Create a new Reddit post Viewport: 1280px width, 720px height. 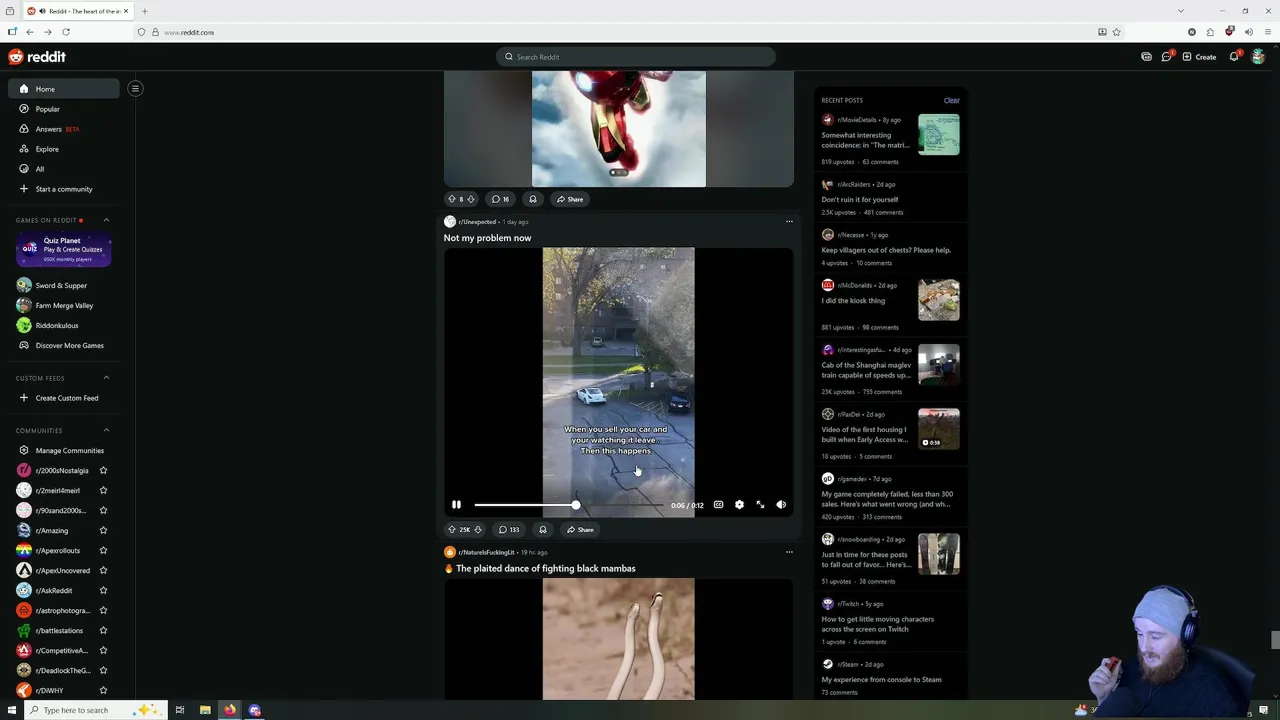coord(1199,57)
